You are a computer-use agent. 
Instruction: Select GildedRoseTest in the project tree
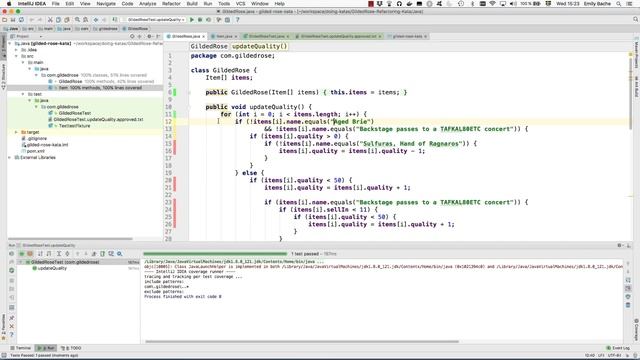click(x=74, y=113)
